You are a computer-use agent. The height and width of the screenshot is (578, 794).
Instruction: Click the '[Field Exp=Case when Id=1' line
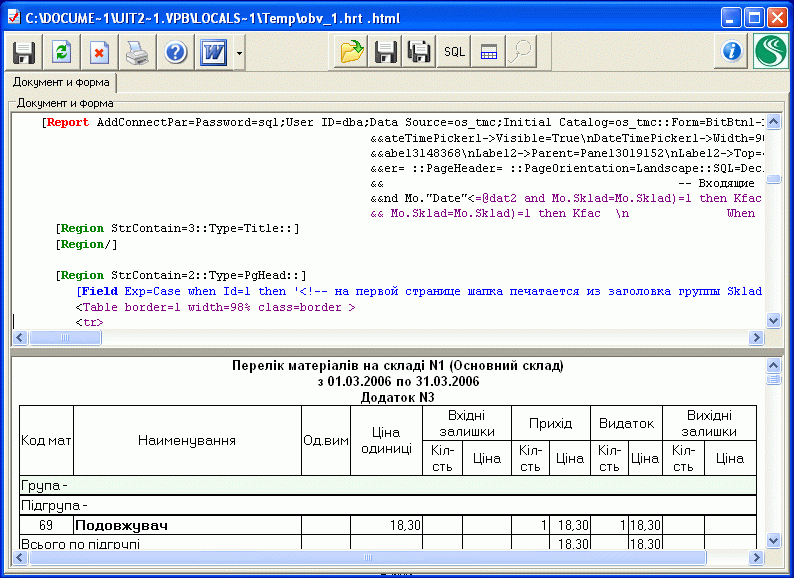(x=419, y=291)
